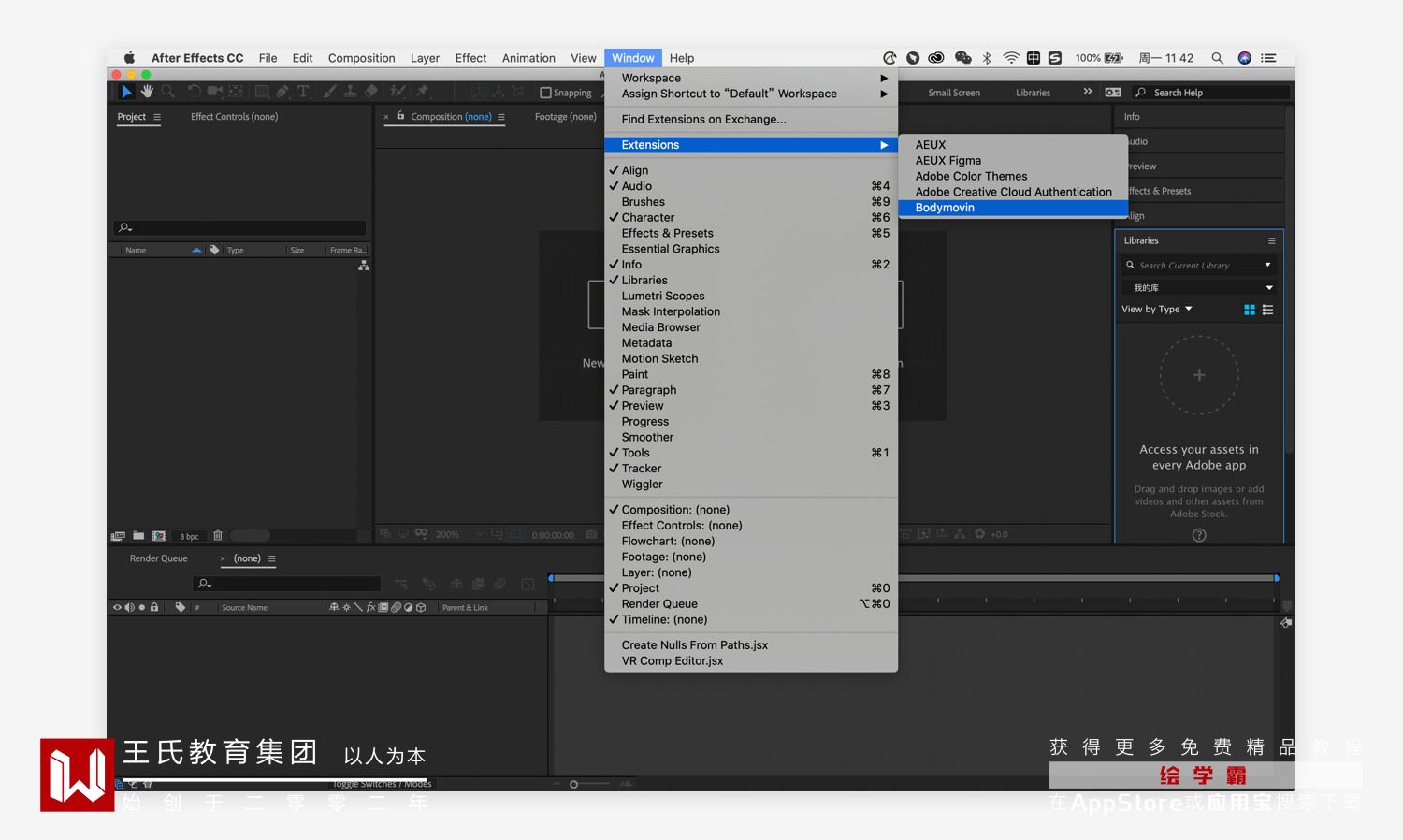Select the Puppet Pin tool
The height and width of the screenshot is (840, 1403).
pos(422,92)
